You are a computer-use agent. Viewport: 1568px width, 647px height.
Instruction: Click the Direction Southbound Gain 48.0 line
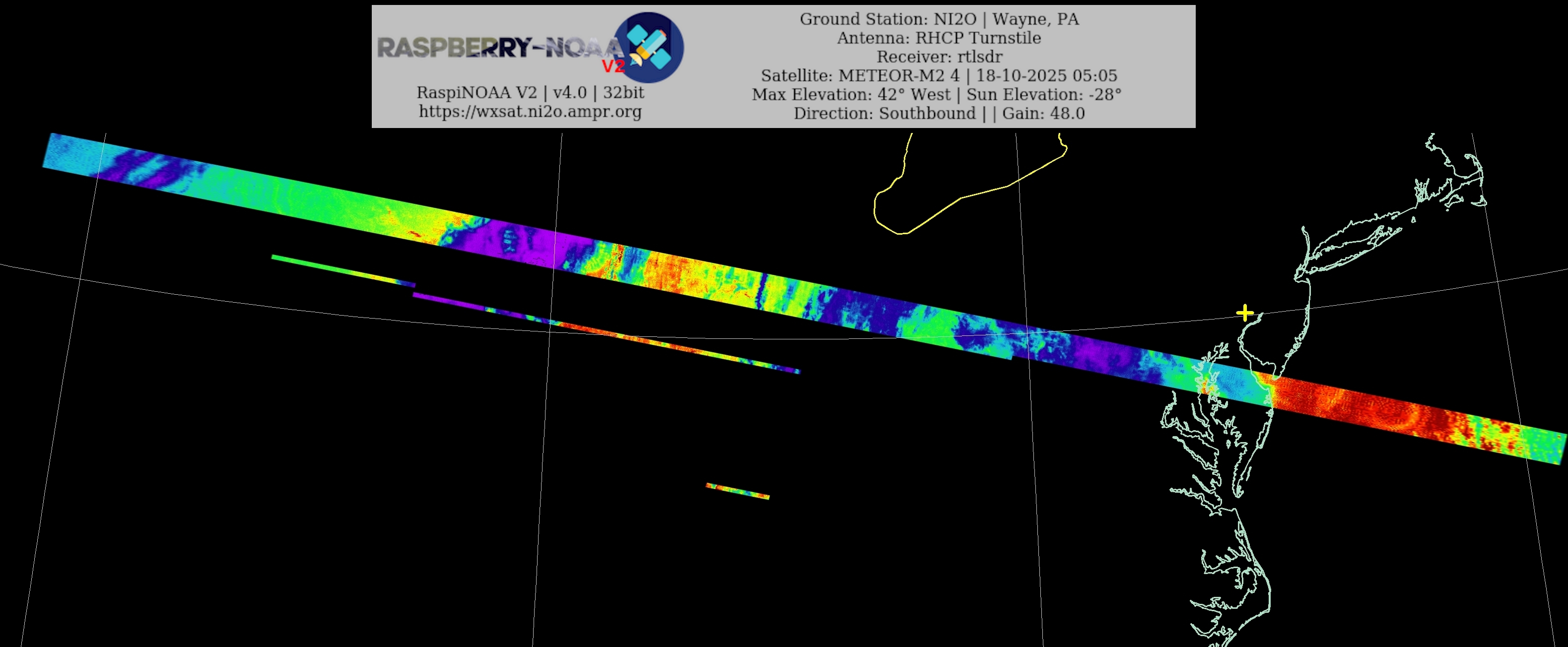939,113
